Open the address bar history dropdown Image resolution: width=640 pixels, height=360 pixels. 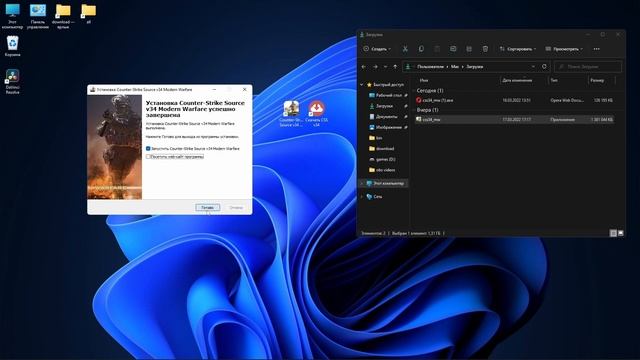tap(533, 67)
